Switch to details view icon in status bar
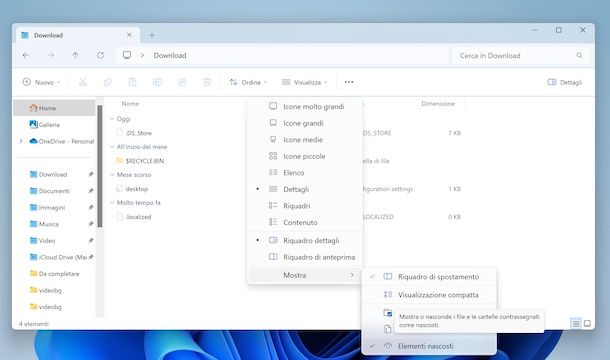610x360 pixels. coord(576,323)
